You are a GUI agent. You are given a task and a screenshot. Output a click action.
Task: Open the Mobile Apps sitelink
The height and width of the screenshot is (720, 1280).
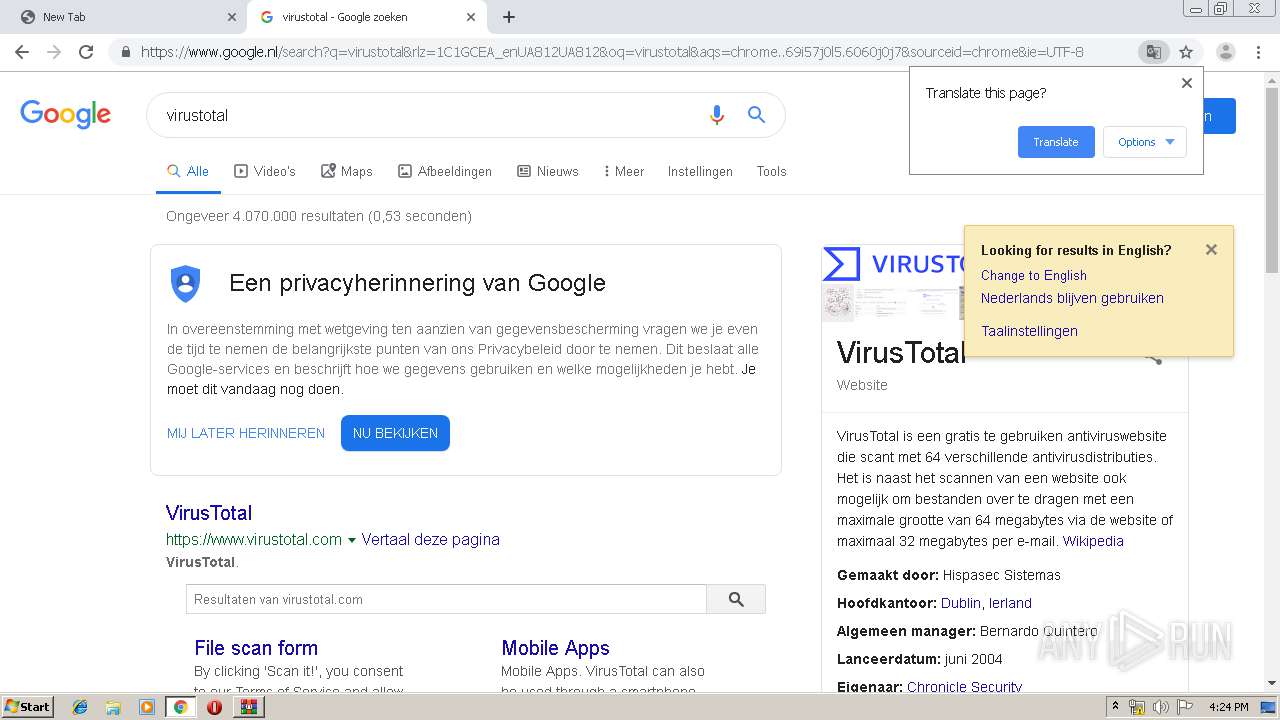click(555, 648)
